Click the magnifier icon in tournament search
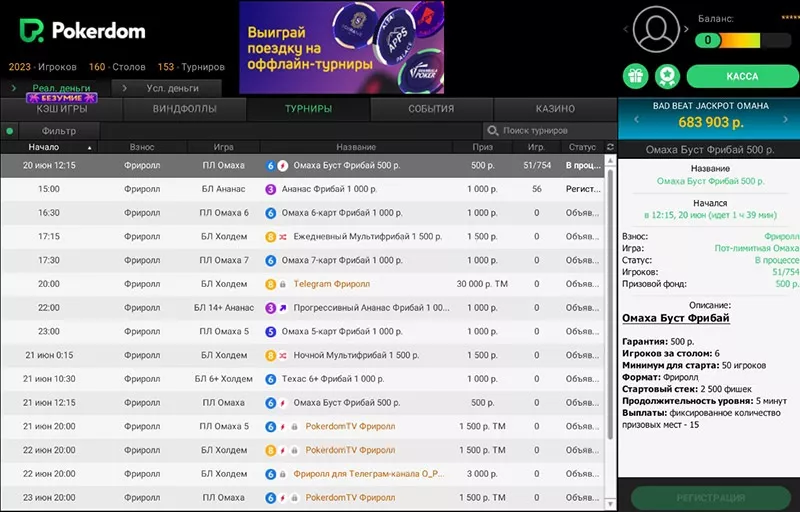 coord(492,130)
